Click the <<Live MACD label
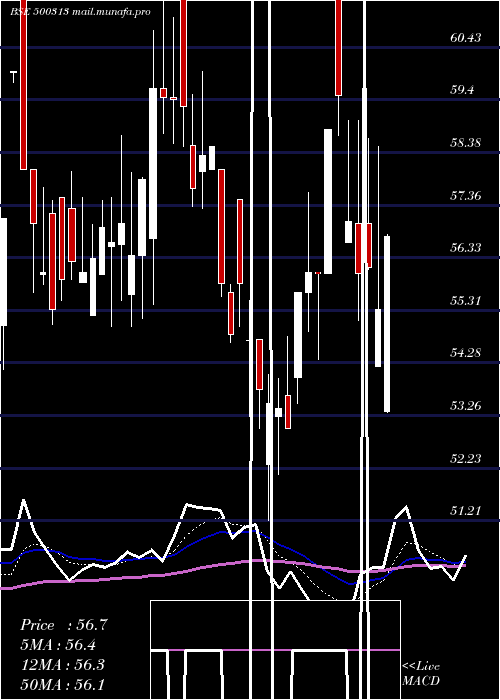The height and width of the screenshot is (700, 500). (421, 674)
